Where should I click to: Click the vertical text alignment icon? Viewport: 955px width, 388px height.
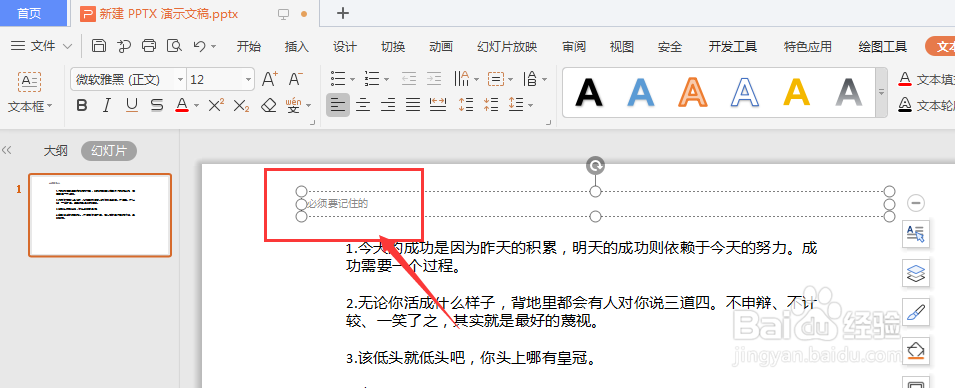pos(530,79)
